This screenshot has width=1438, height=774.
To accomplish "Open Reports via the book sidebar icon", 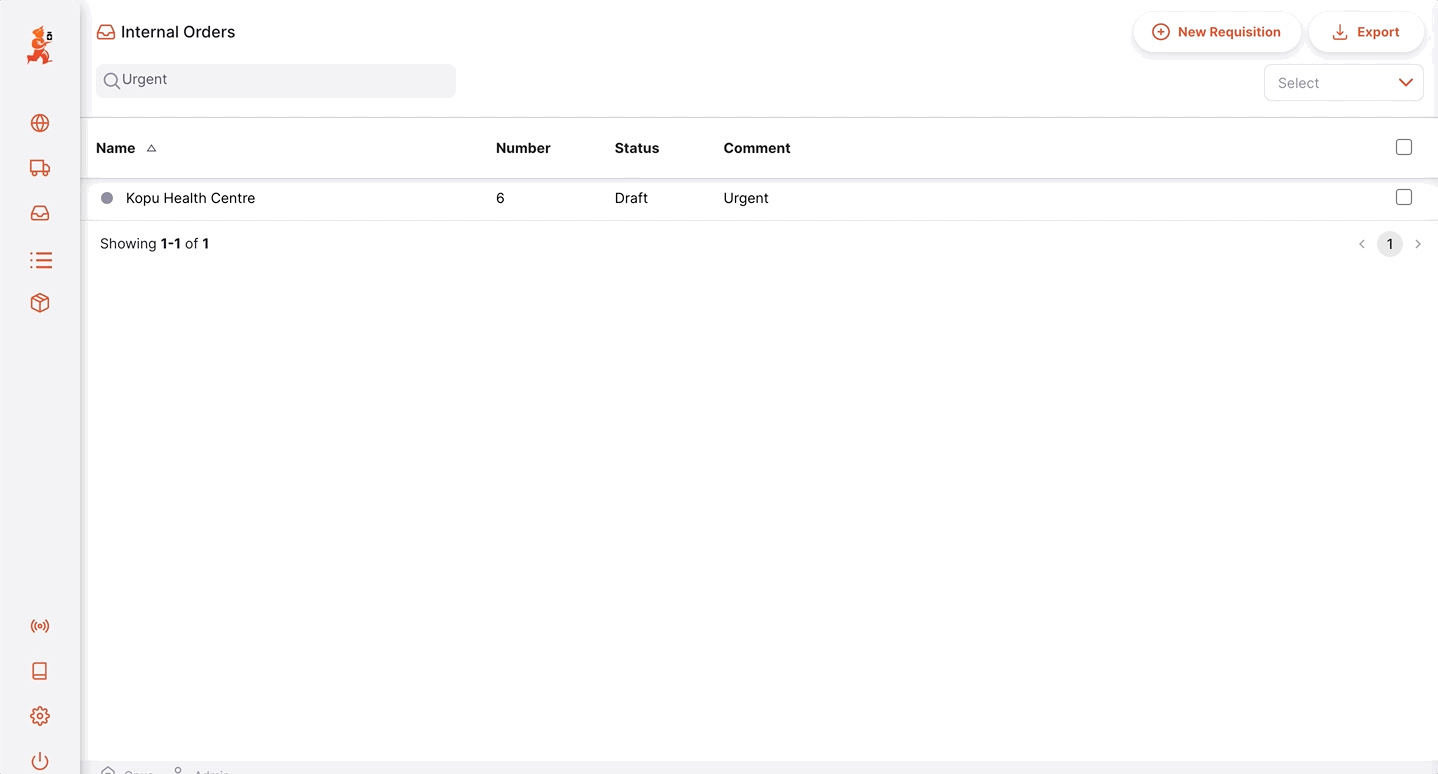I will (39, 670).
